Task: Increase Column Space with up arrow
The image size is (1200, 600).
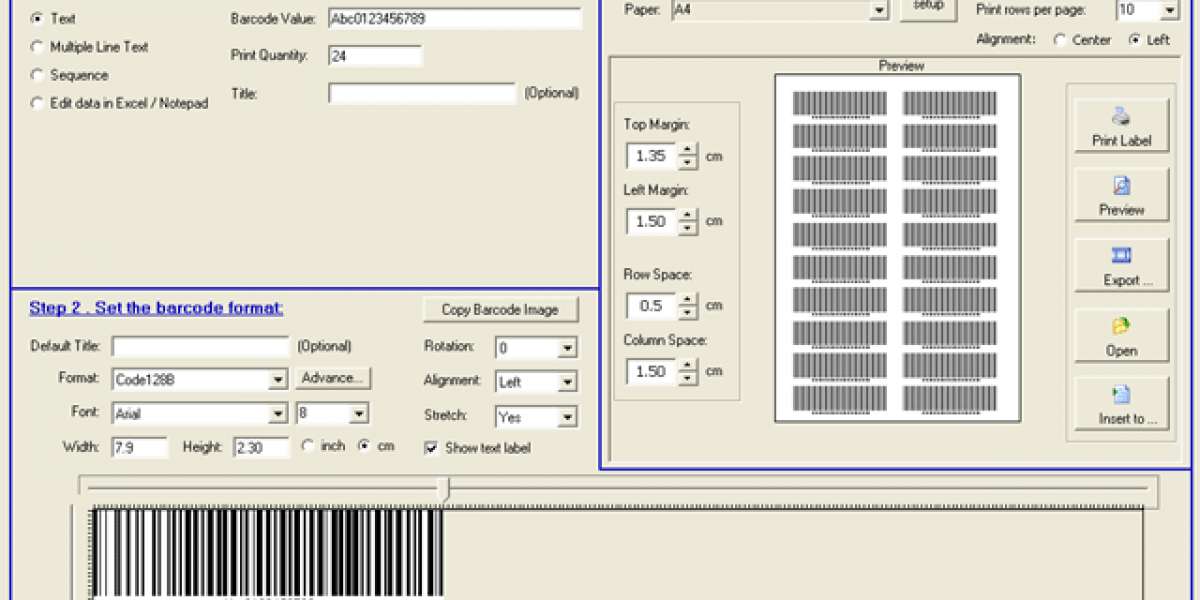Action: click(688, 365)
